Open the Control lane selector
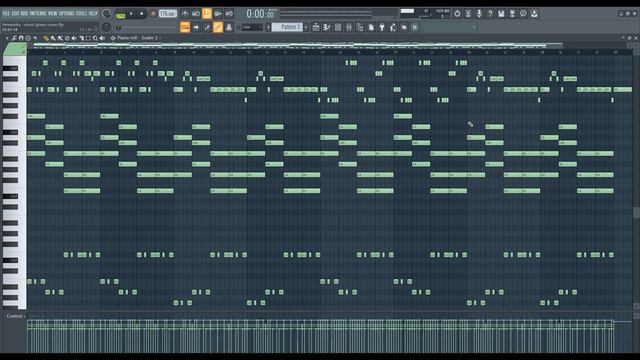 point(16,316)
